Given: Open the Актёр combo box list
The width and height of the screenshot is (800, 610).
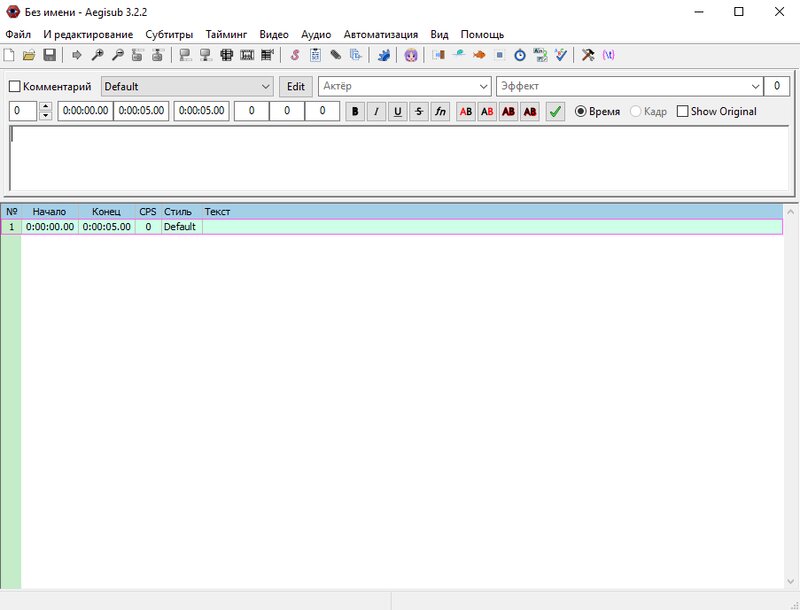Looking at the screenshot, I should pyautogui.click(x=484, y=87).
